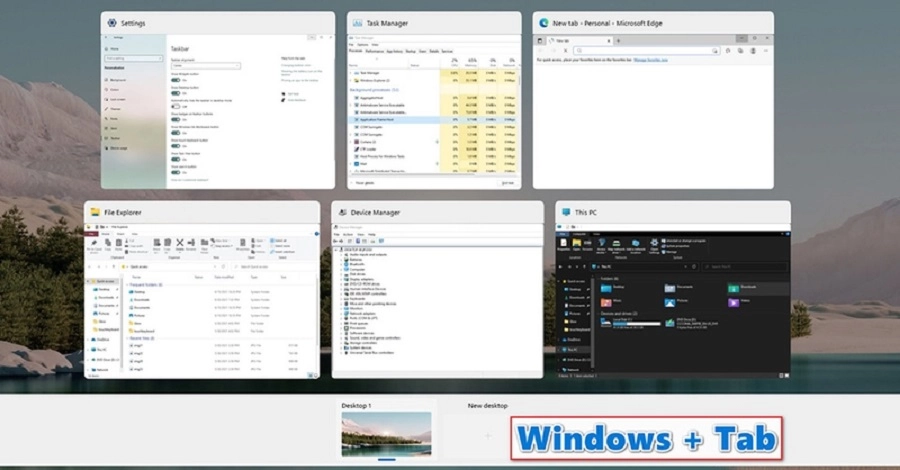Toggle Show search button switch in Settings
This screenshot has width=900, height=470.
click(176, 172)
